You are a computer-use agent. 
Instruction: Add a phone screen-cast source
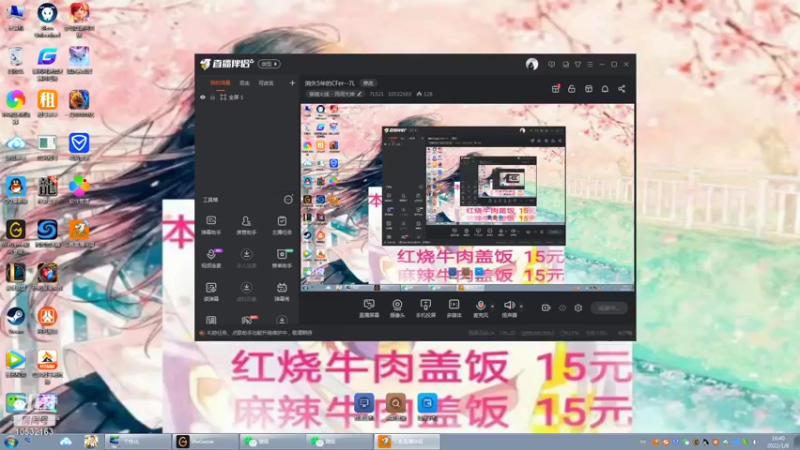(x=426, y=309)
